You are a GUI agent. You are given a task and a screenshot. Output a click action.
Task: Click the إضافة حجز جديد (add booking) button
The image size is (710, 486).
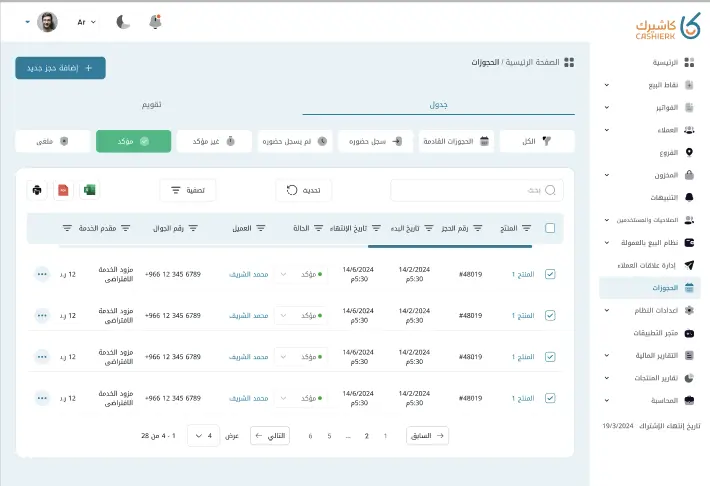point(60,68)
